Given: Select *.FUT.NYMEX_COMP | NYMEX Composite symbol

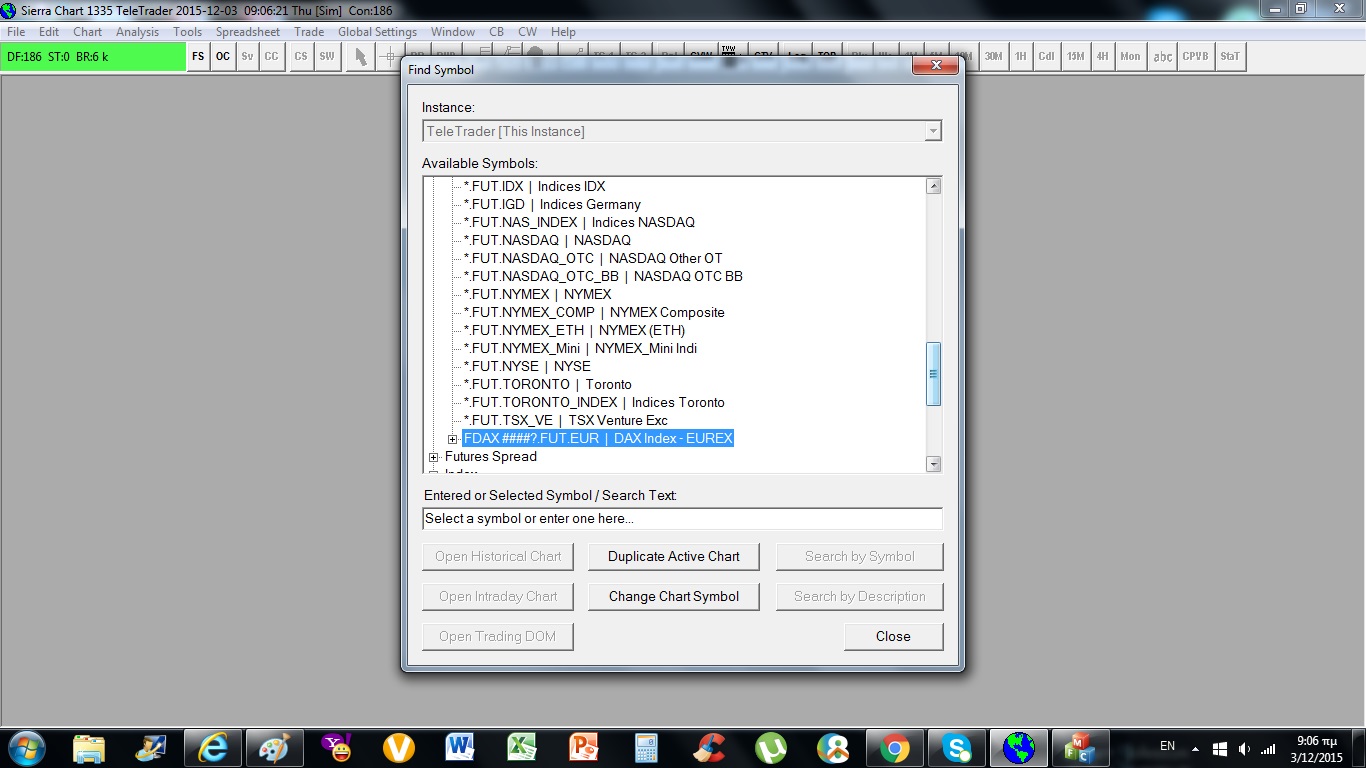Looking at the screenshot, I should (x=594, y=312).
